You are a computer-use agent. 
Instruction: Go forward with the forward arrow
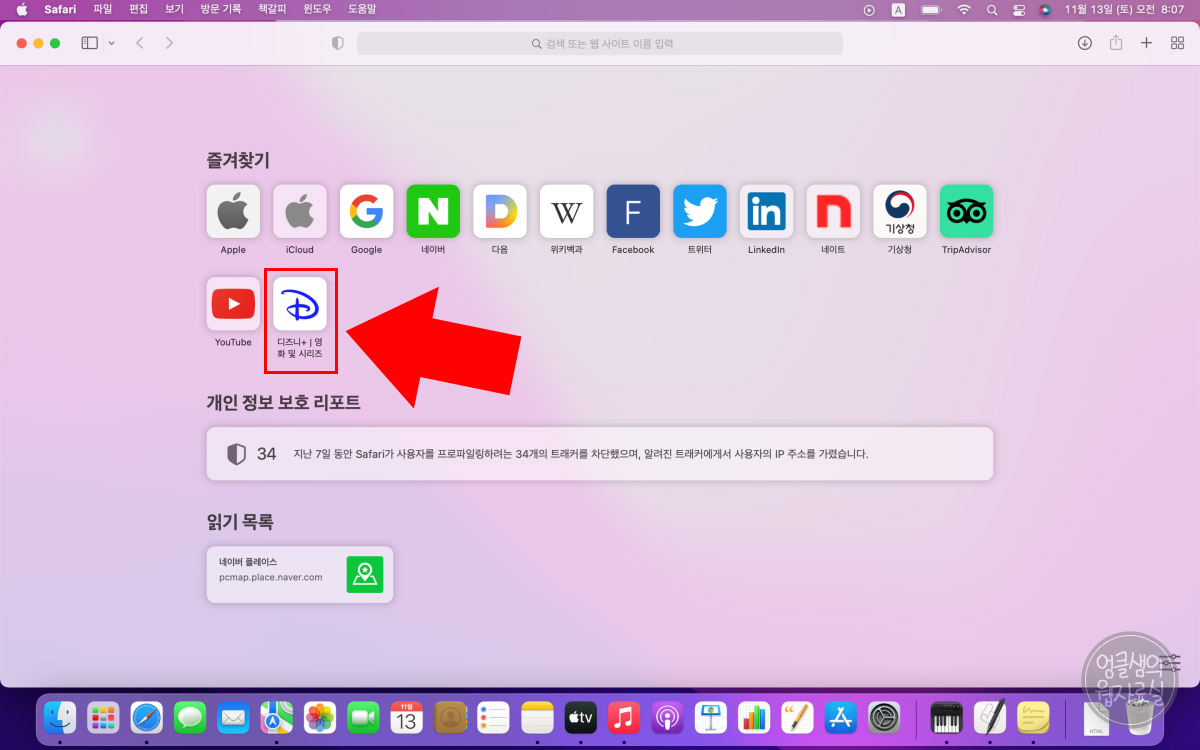(169, 43)
